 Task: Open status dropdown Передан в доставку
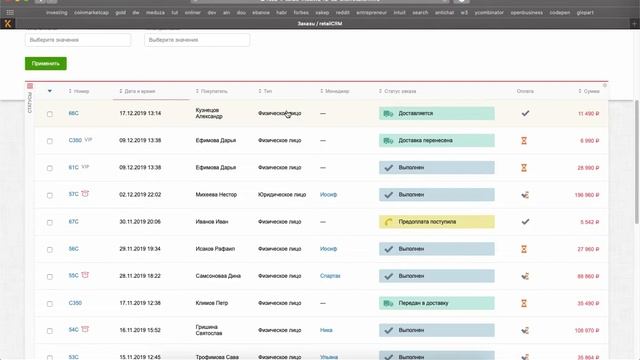pos(437,303)
